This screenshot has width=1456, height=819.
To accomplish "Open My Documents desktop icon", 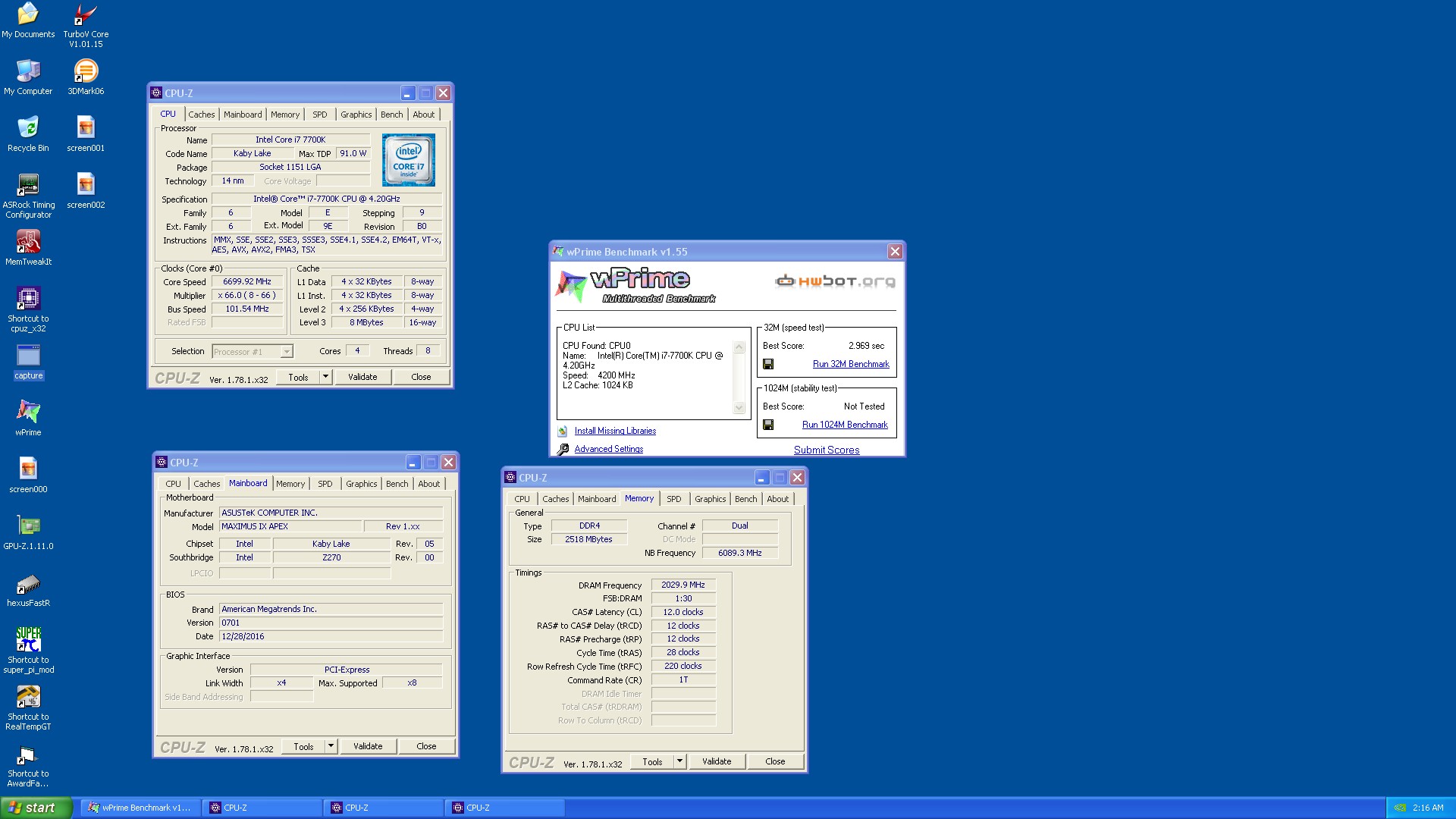I will pos(28,20).
